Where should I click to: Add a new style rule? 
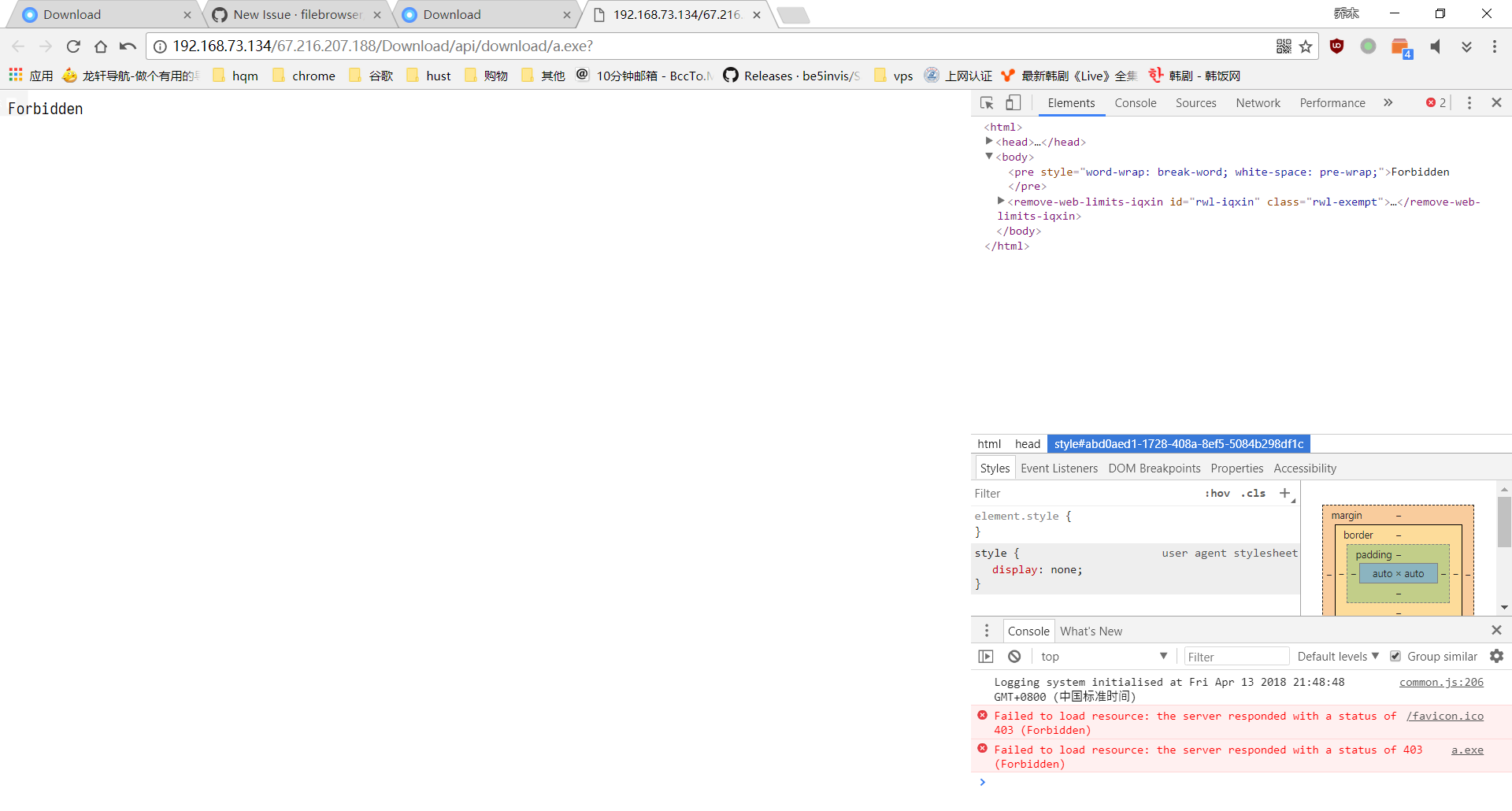[1284, 493]
